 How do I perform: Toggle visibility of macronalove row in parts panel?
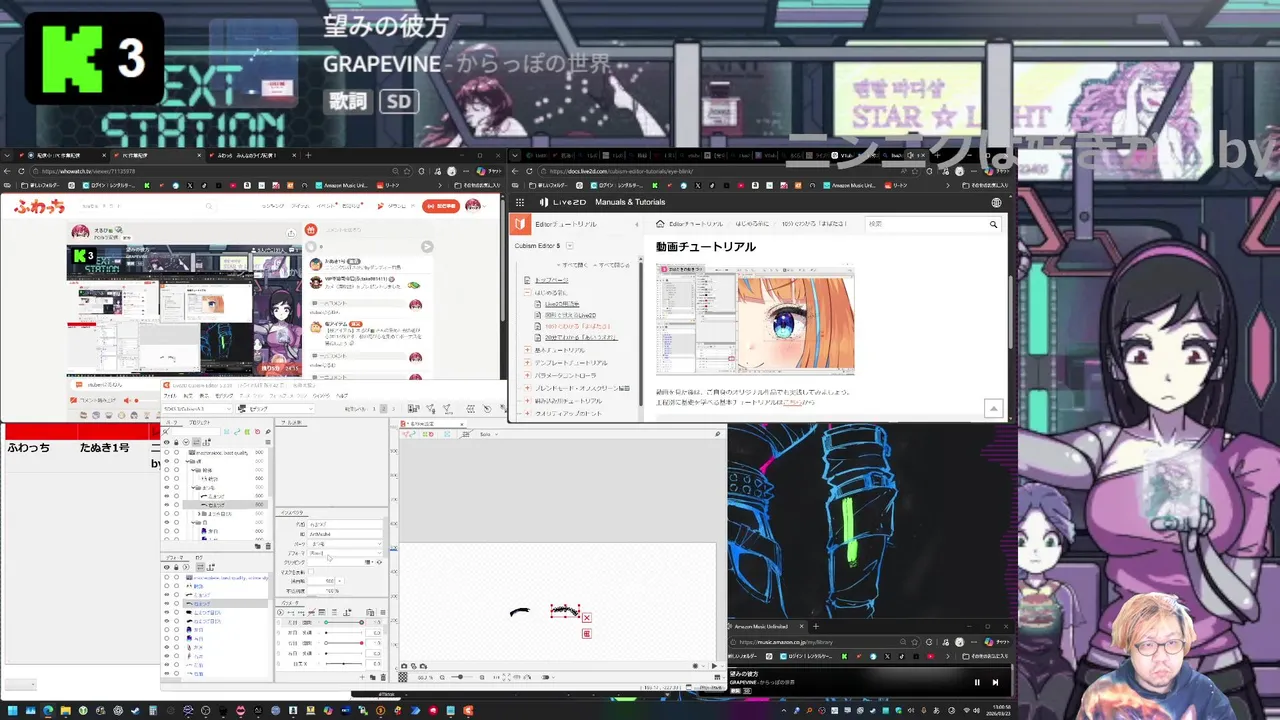[x=167, y=452]
